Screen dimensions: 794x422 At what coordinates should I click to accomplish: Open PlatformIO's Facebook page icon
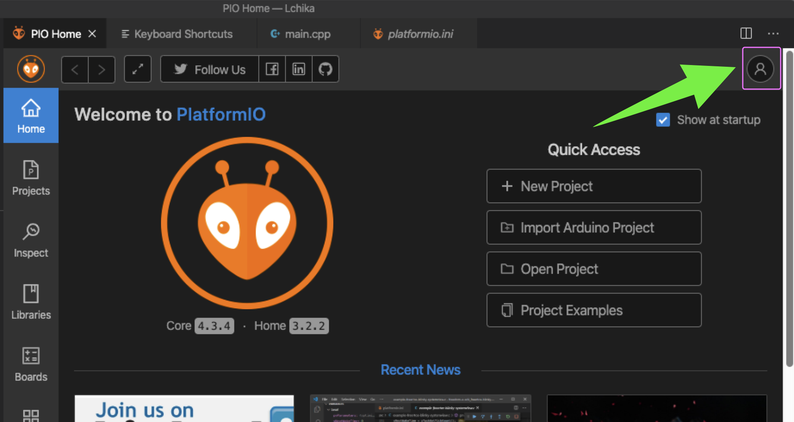point(272,69)
